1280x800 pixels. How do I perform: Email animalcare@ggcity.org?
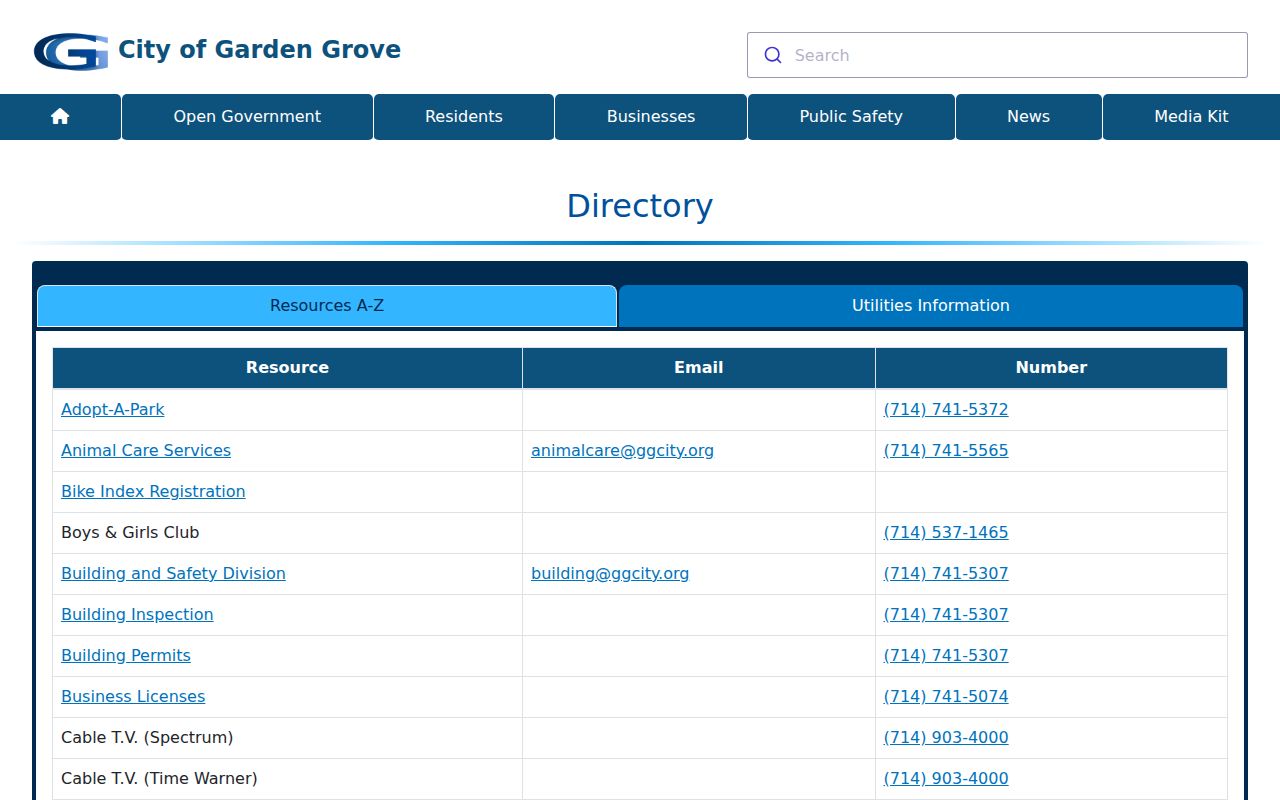(x=622, y=450)
